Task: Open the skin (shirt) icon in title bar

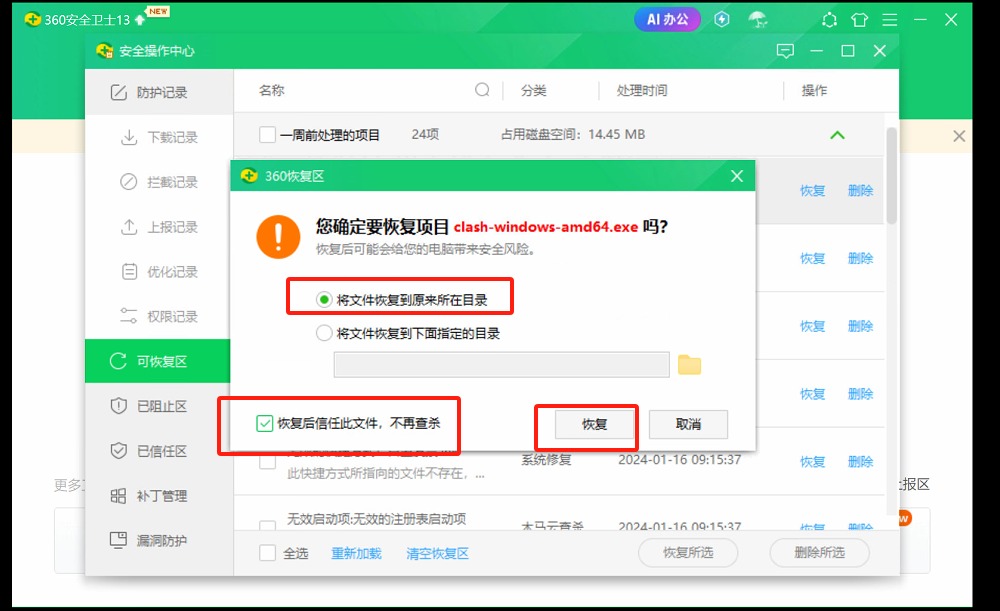Action: coord(859,19)
